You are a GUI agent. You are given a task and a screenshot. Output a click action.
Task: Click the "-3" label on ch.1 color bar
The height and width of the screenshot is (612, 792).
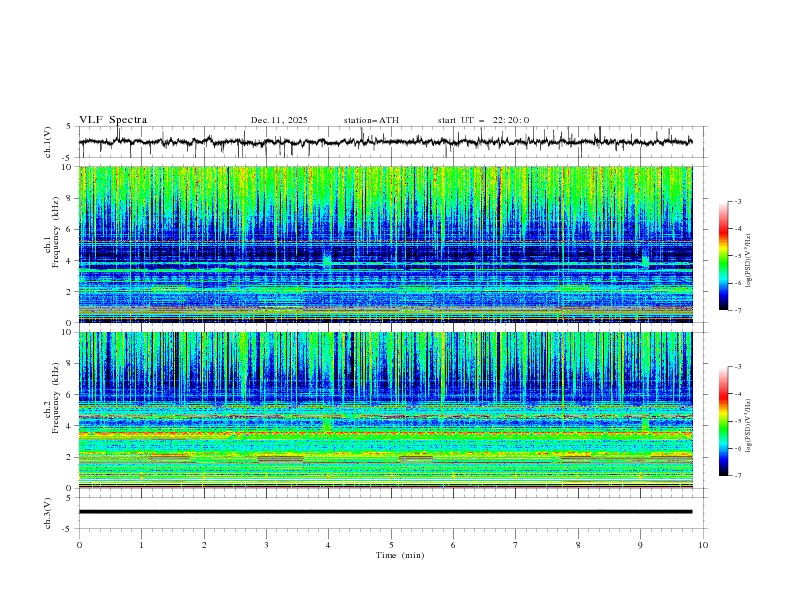(737, 201)
